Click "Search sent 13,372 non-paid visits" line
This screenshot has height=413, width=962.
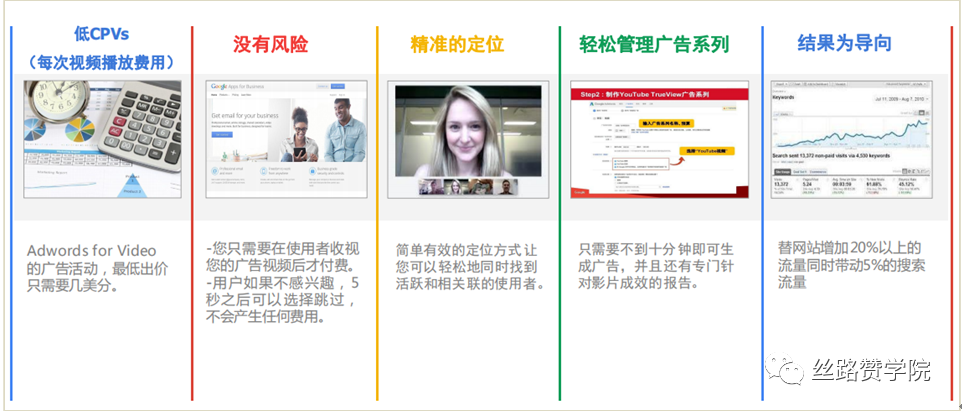831,156
